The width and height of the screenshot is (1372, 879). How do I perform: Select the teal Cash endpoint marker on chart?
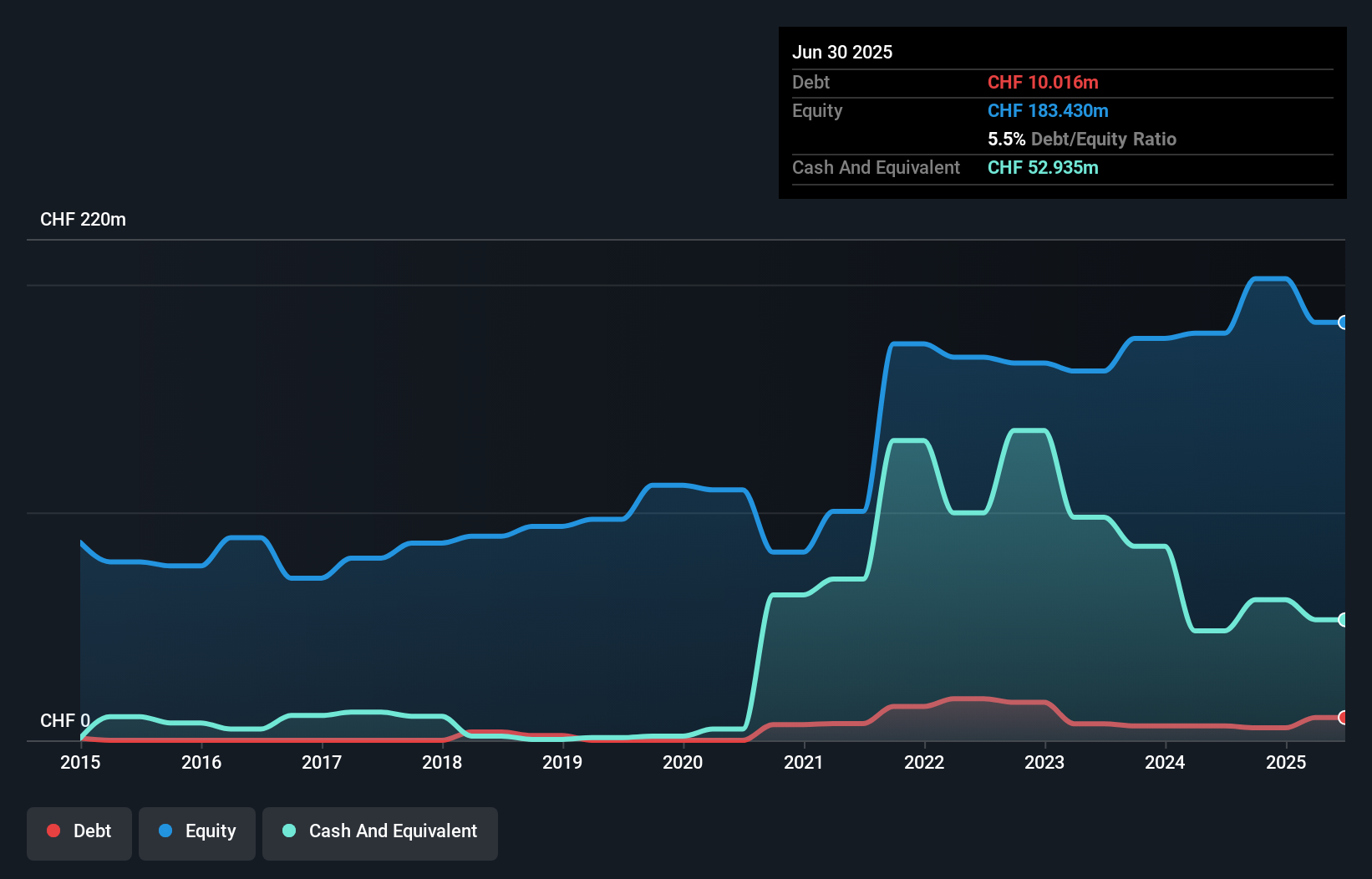point(1343,620)
